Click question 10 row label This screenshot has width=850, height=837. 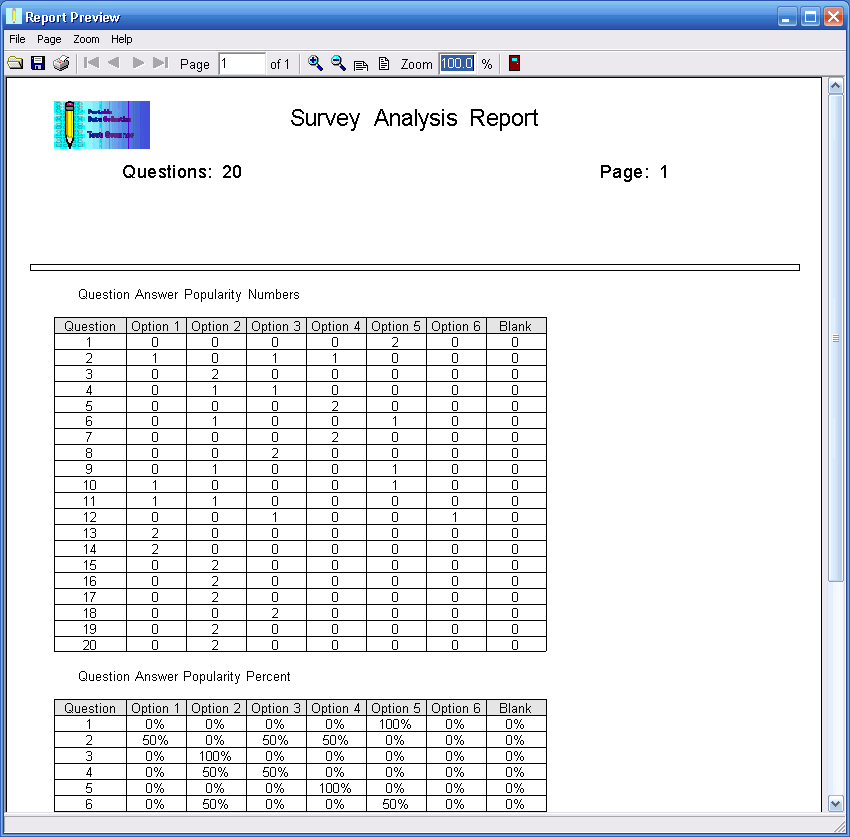coord(89,486)
